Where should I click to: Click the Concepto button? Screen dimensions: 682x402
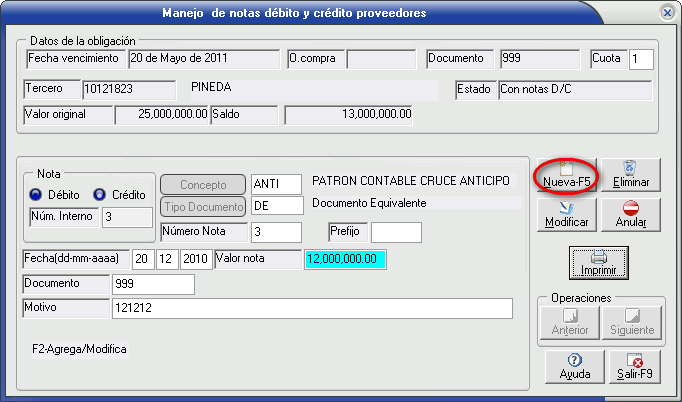[203, 184]
